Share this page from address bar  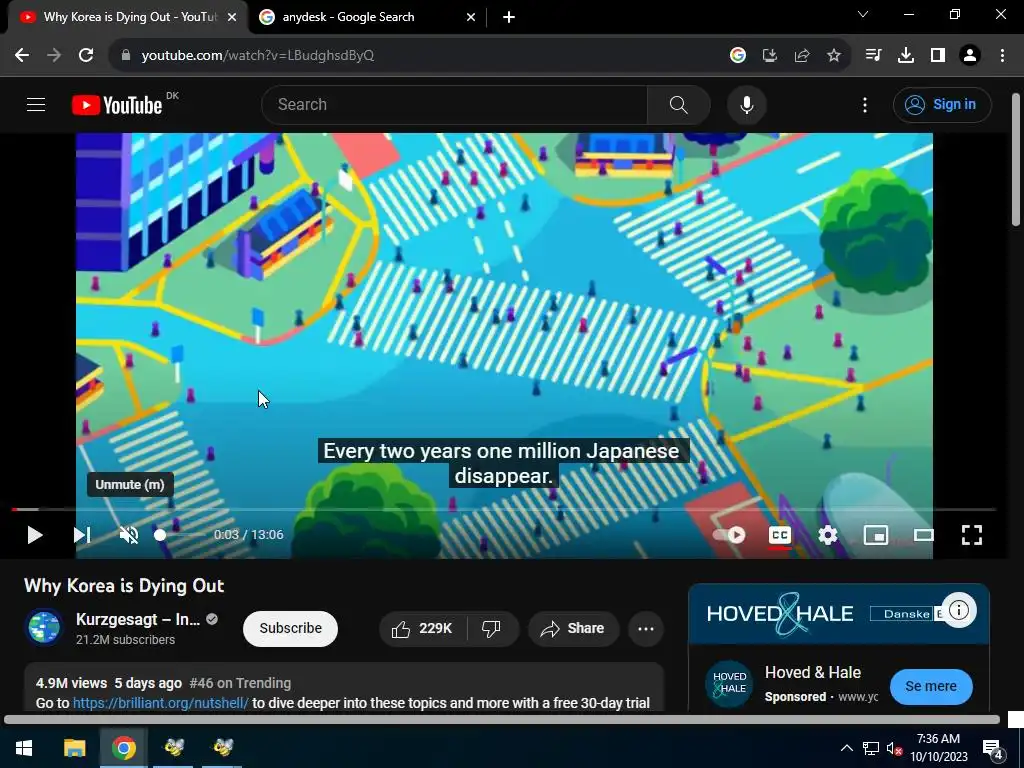(802, 56)
